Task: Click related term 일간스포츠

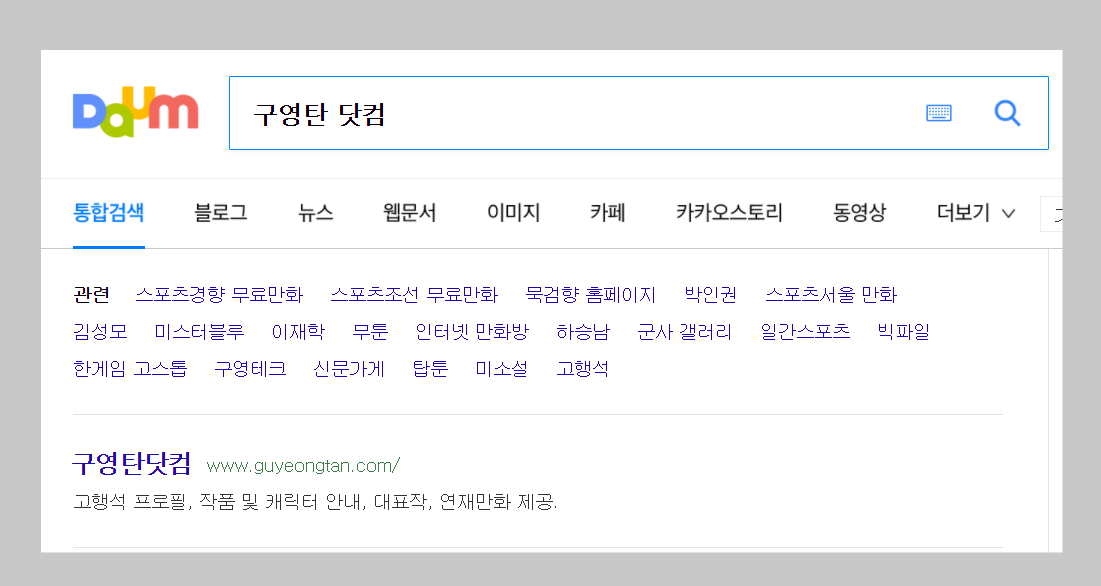Action: 805,331
